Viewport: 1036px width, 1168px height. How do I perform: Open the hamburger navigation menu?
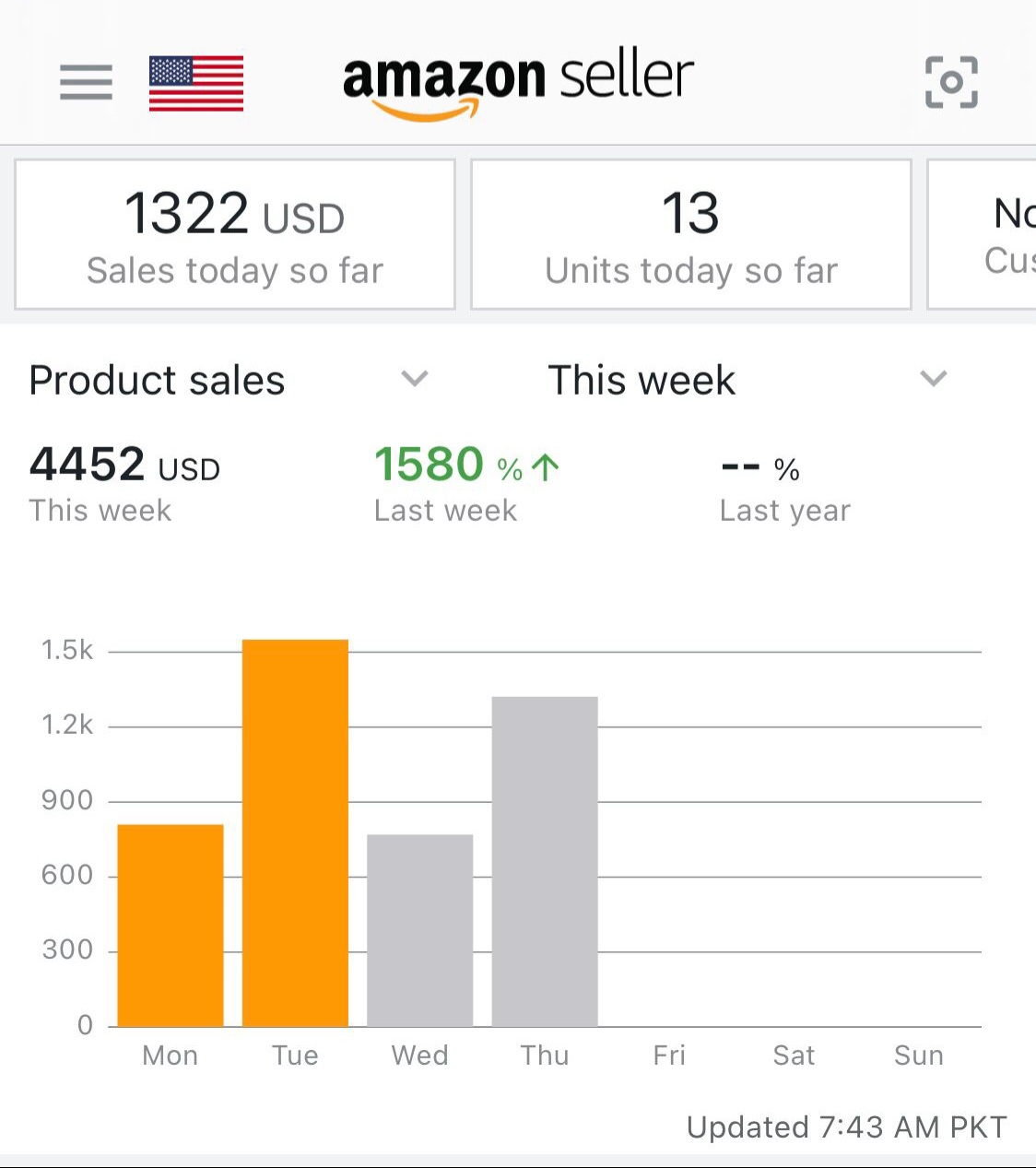(86, 82)
